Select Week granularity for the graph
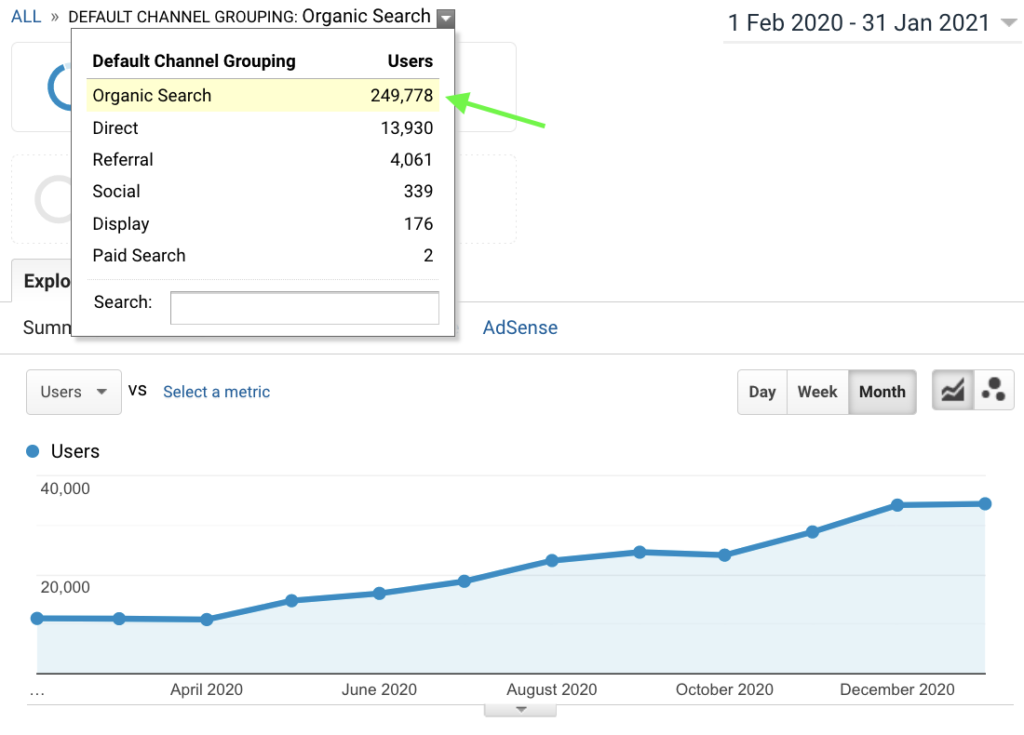Screen dimensions: 1024x735 (x=817, y=392)
